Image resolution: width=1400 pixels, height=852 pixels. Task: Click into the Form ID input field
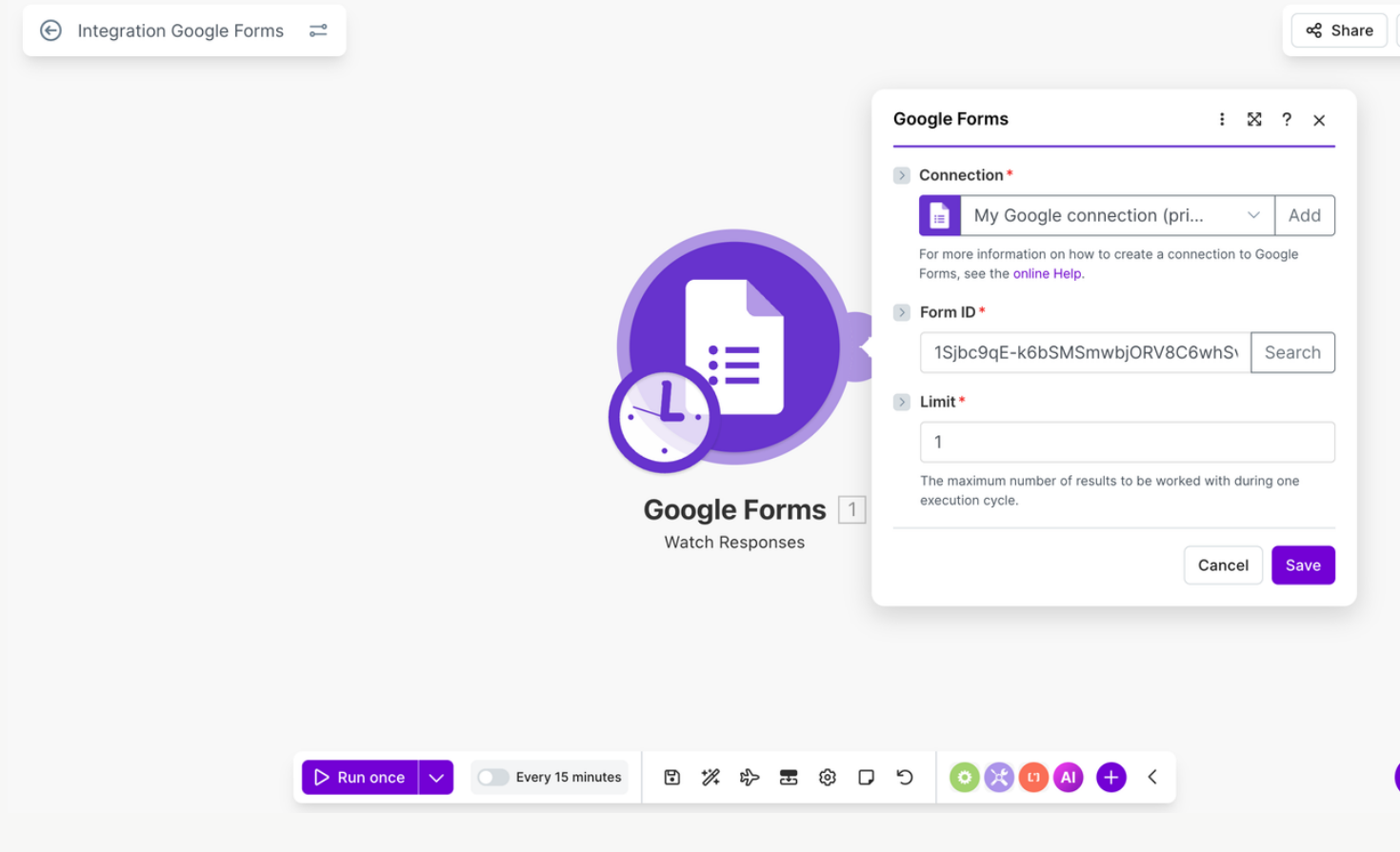(1085, 352)
